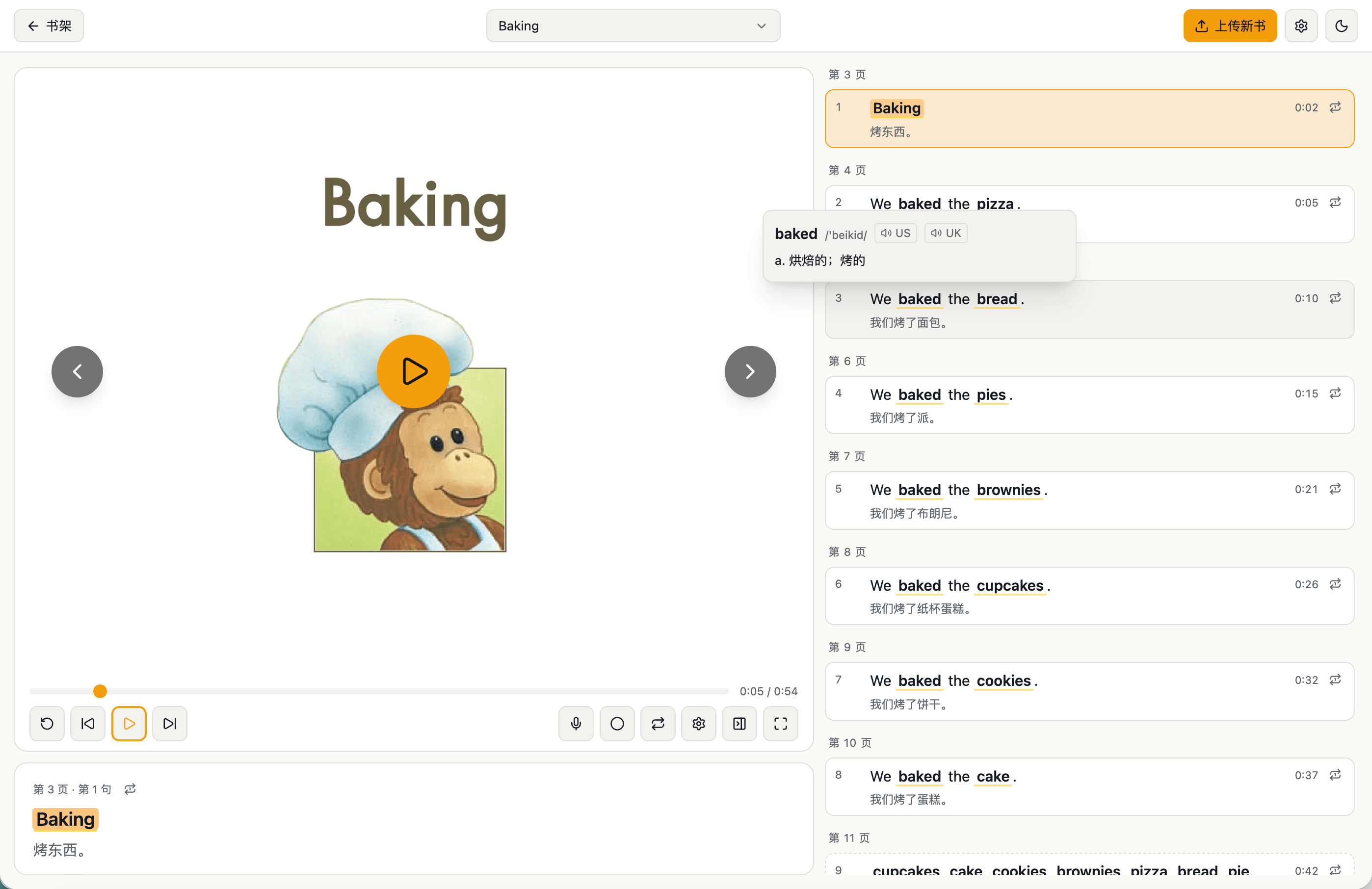Select translation 我们烤了纸杯蛋糕。
The width and height of the screenshot is (1372, 889).
point(921,609)
